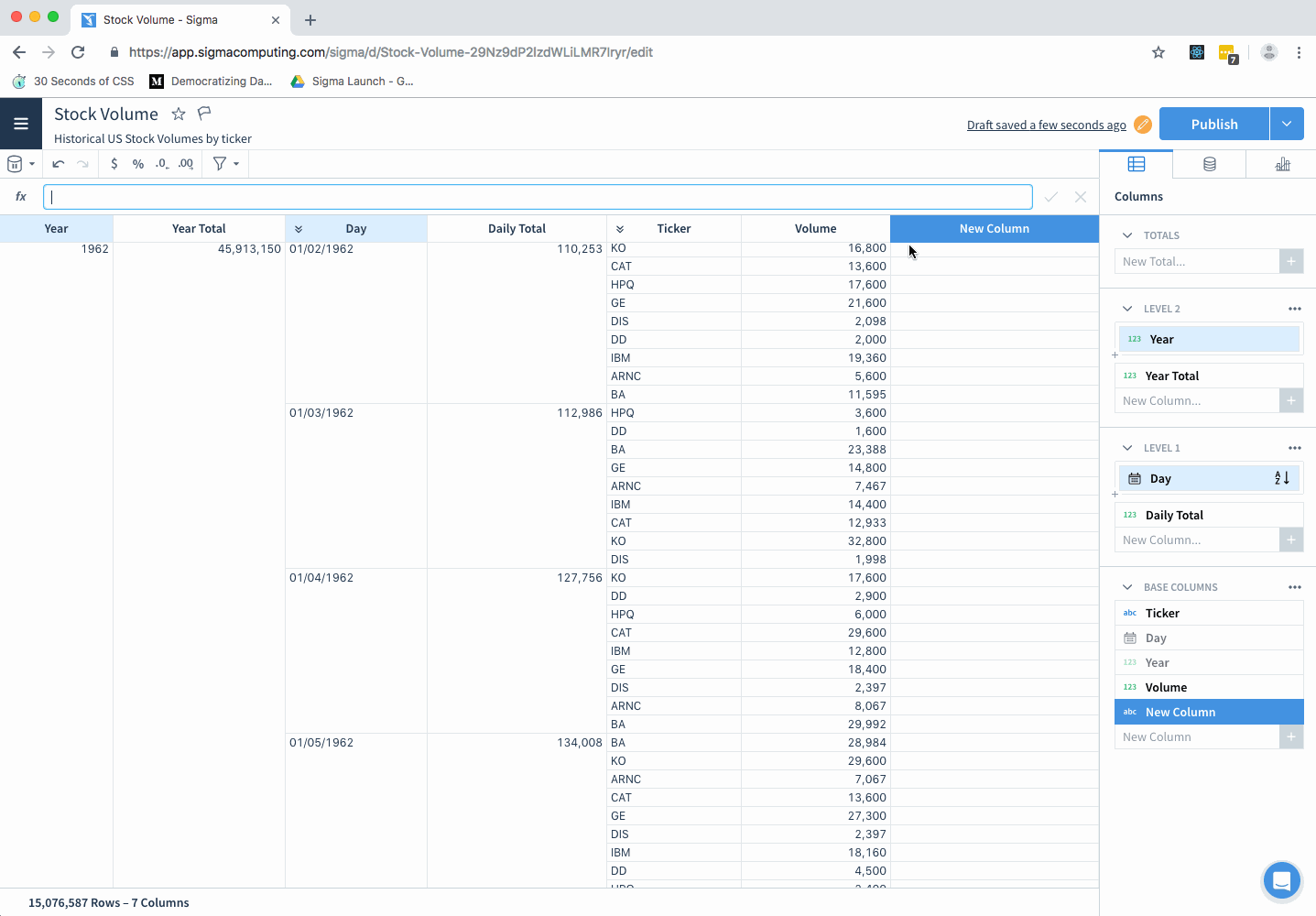
Task: Open the LEVEL 1 more options menu
Action: pos(1295,448)
